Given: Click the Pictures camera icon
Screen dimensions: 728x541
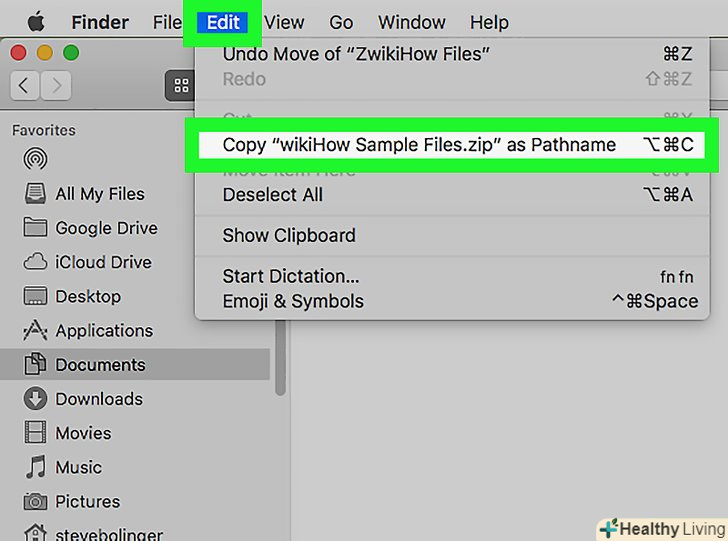Looking at the screenshot, I should point(35,501).
